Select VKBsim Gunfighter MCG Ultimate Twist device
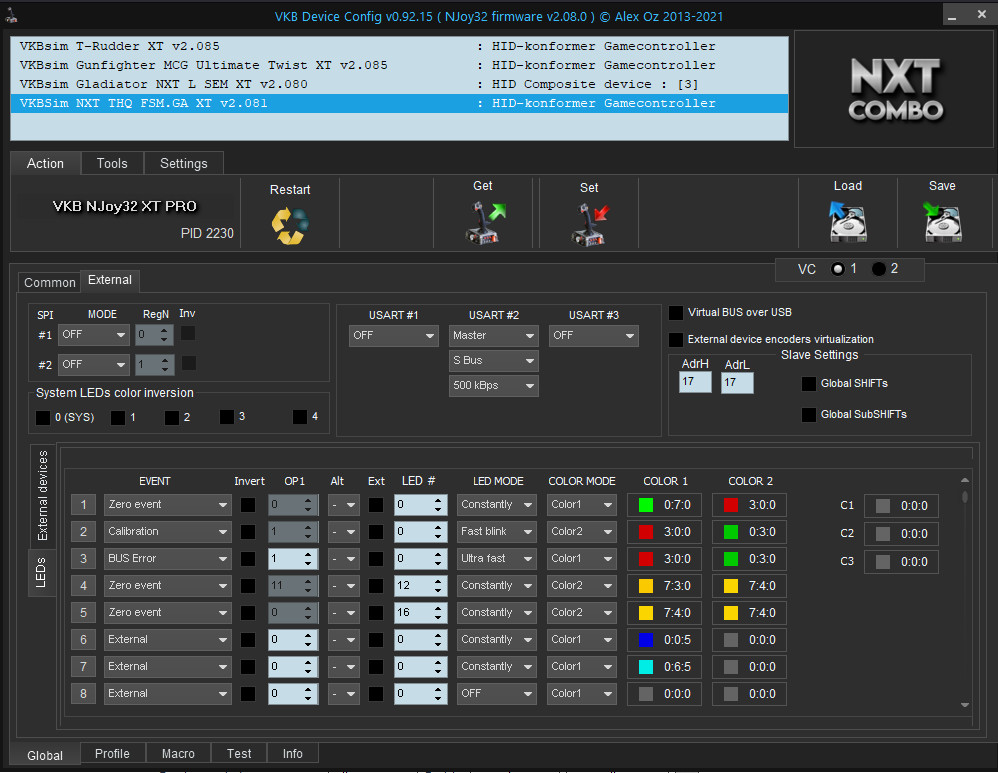 399,66
